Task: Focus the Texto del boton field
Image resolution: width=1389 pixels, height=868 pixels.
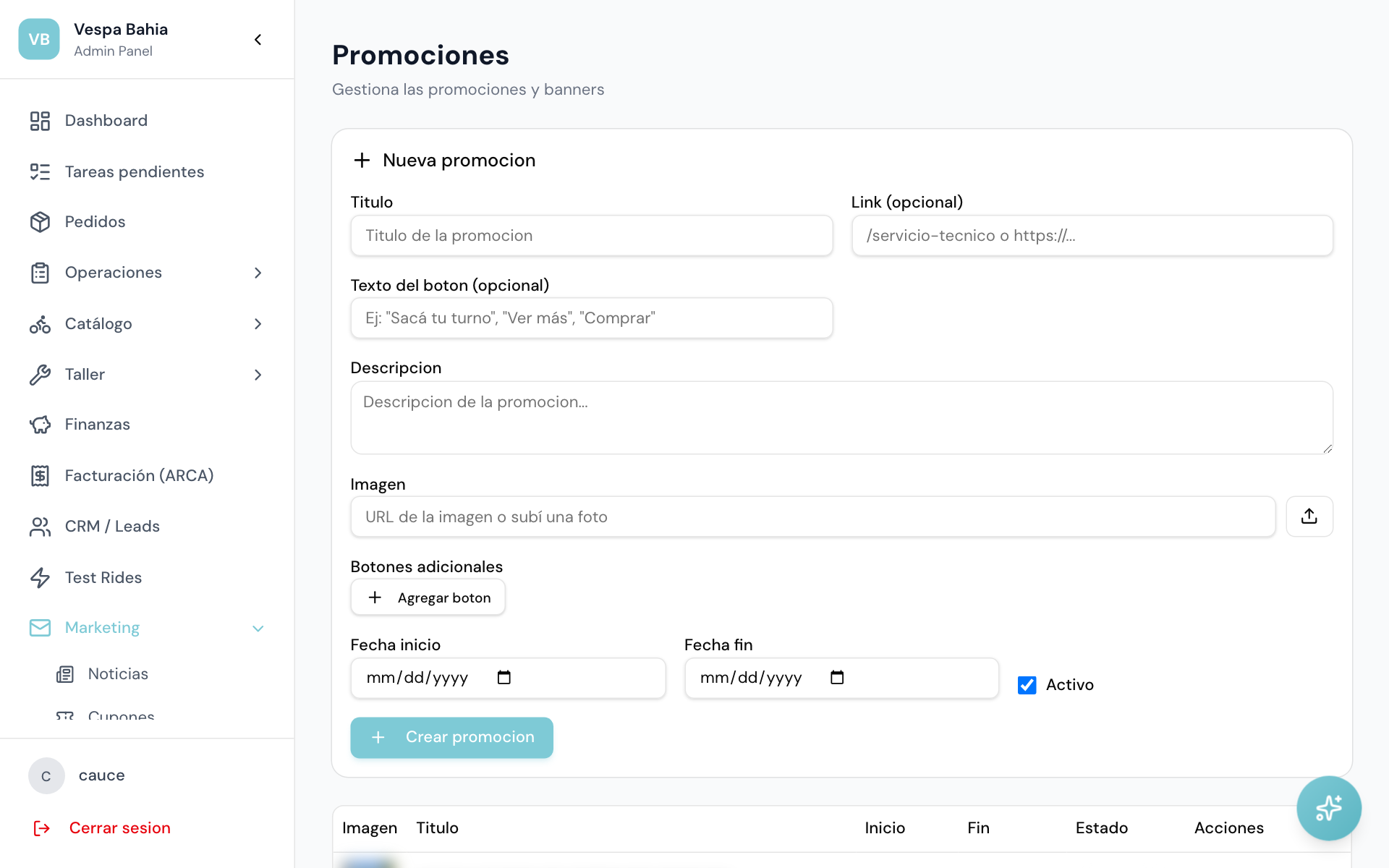Action: click(x=591, y=318)
